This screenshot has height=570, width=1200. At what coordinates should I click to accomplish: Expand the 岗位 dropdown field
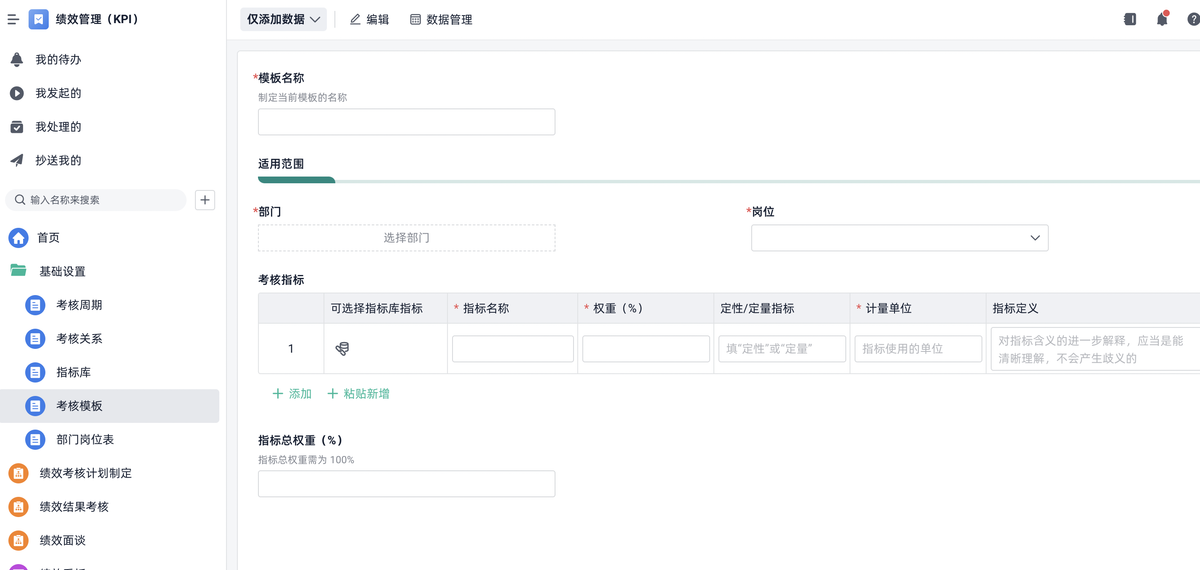click(x=899, y=238)
